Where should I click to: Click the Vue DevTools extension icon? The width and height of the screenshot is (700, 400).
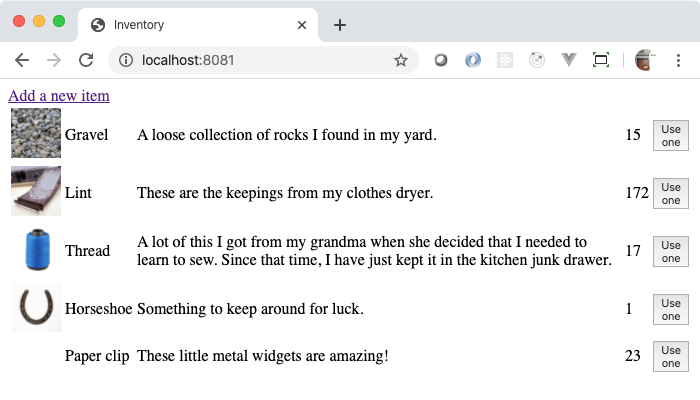click(569, 60)
